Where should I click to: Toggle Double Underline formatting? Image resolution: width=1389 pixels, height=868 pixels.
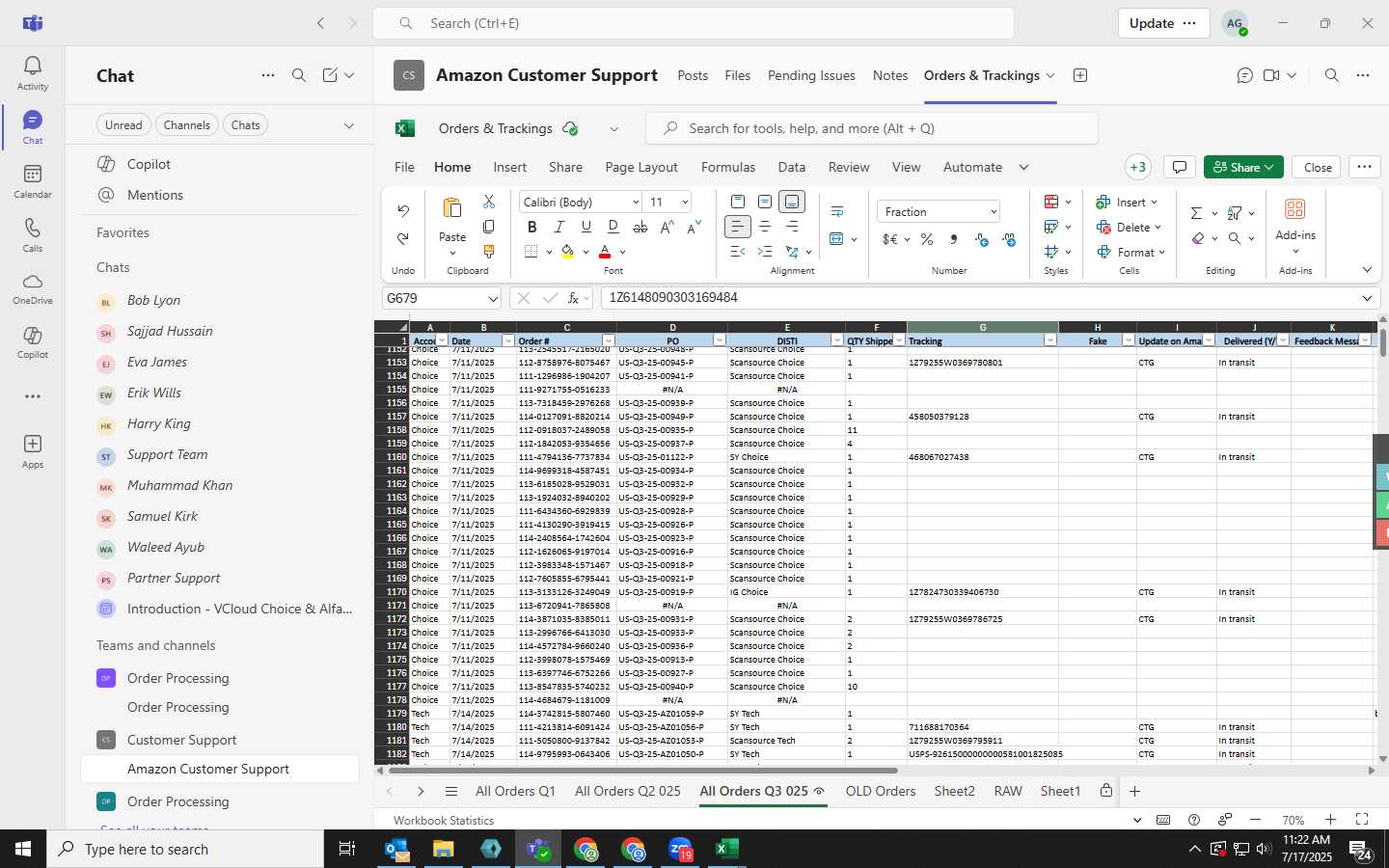click(613, 227)
